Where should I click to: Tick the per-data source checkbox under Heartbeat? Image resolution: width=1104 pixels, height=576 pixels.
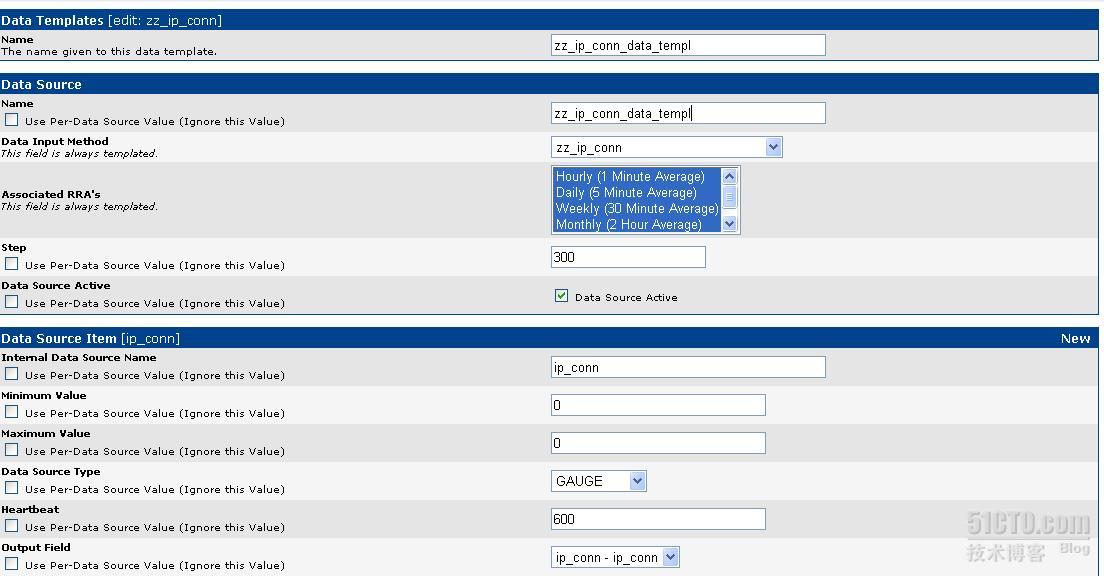point(11,526)
